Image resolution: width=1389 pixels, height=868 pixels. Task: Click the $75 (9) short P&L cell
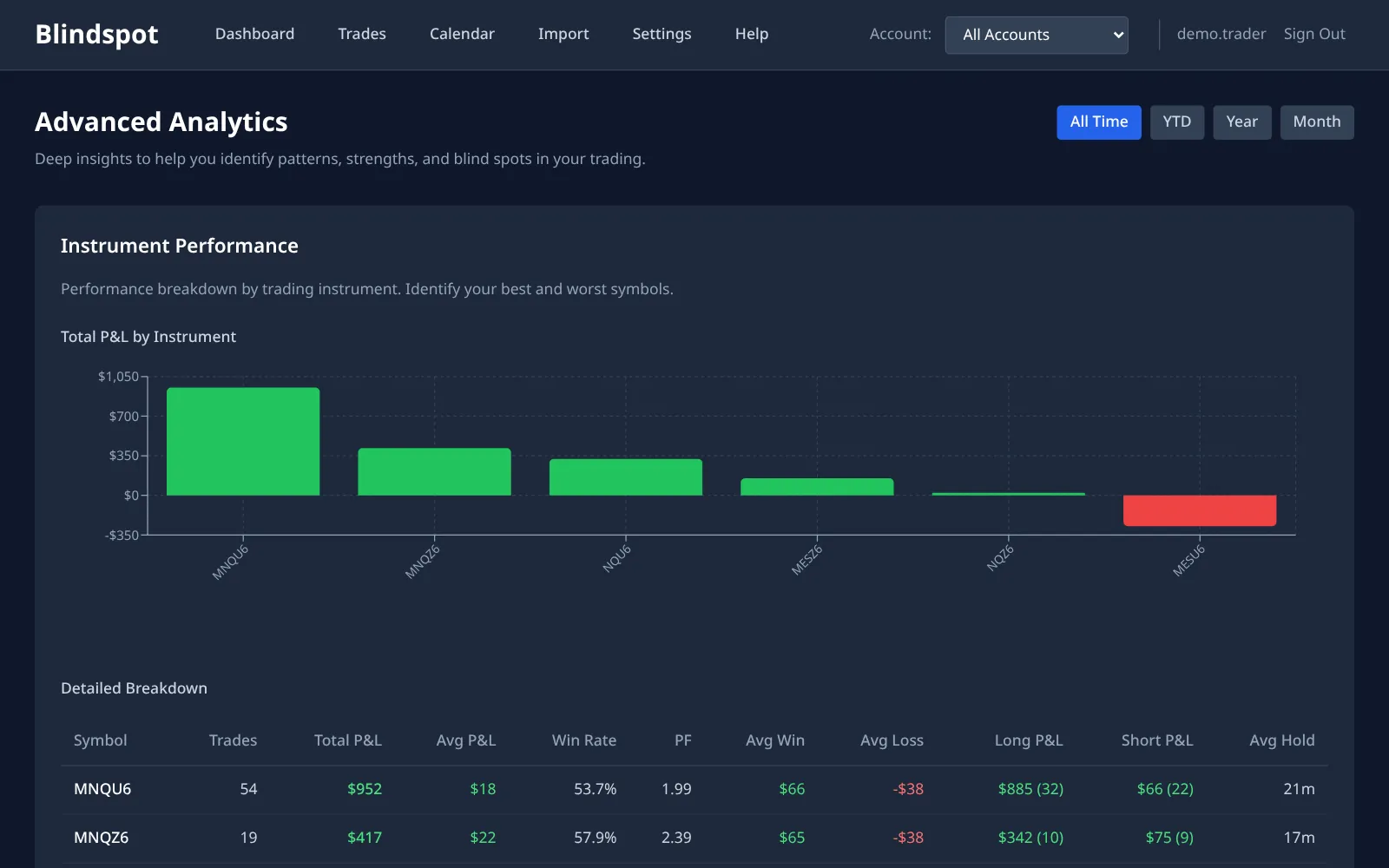pos(1169,838)
